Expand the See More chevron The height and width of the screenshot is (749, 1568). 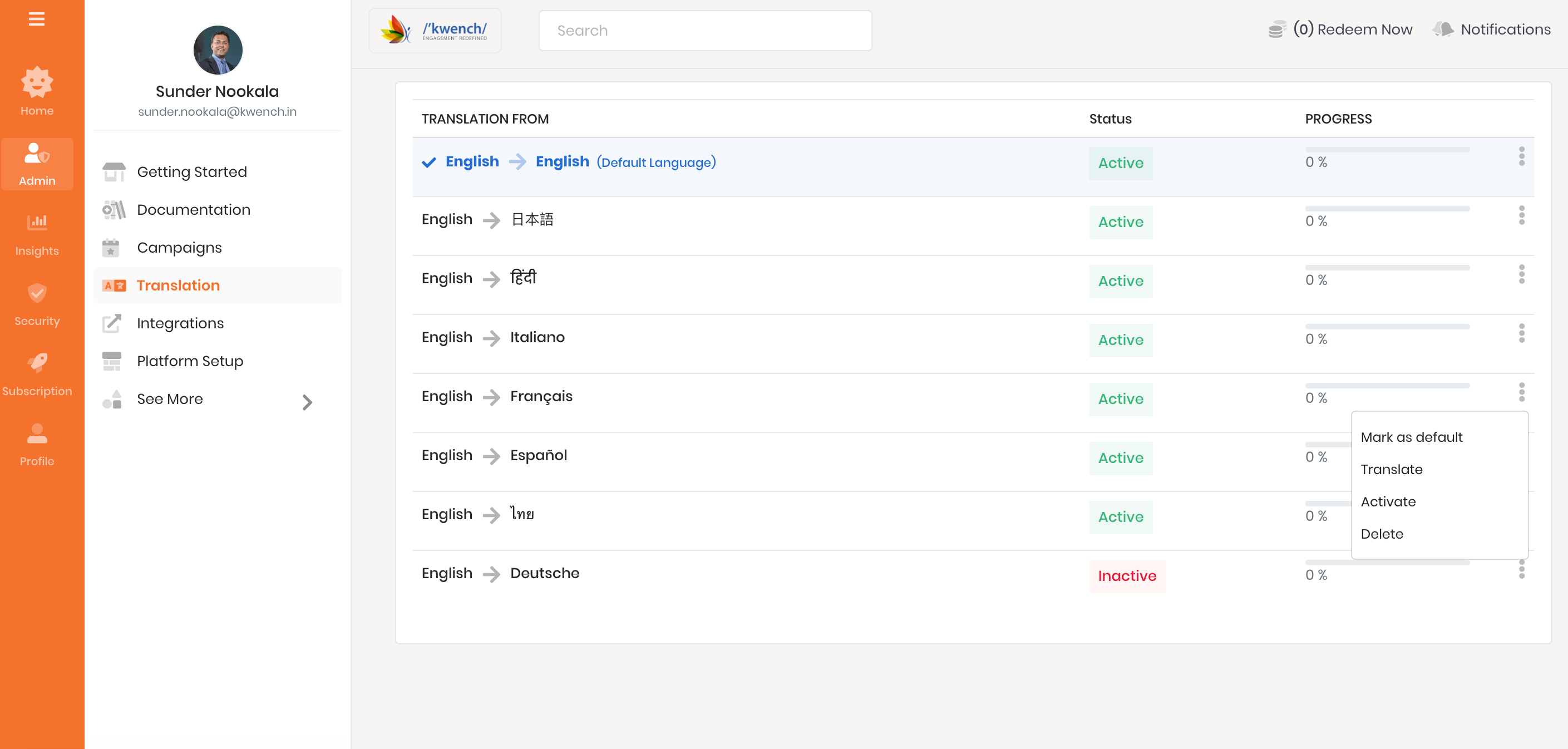pos(307,402)
